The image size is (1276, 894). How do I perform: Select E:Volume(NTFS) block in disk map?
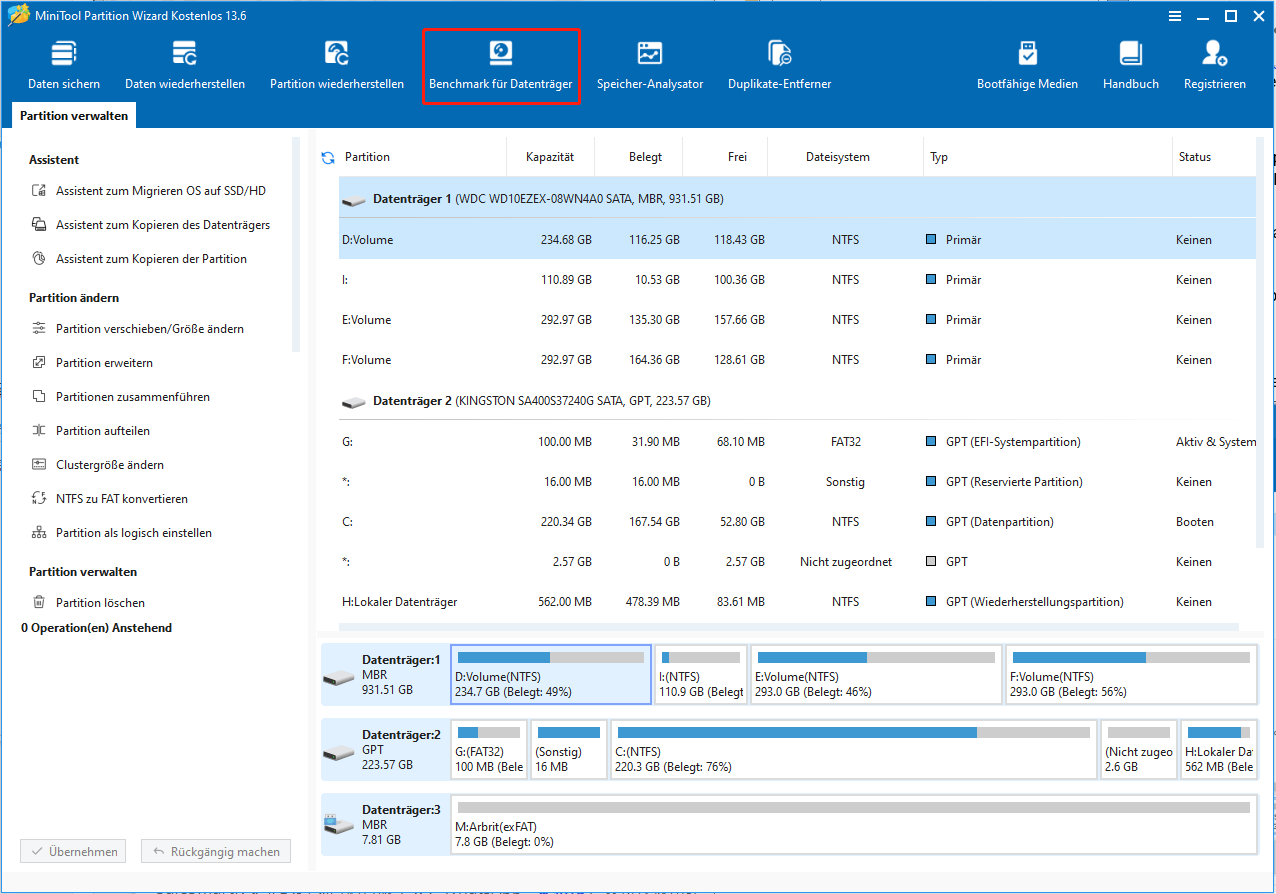coord(876,675)
